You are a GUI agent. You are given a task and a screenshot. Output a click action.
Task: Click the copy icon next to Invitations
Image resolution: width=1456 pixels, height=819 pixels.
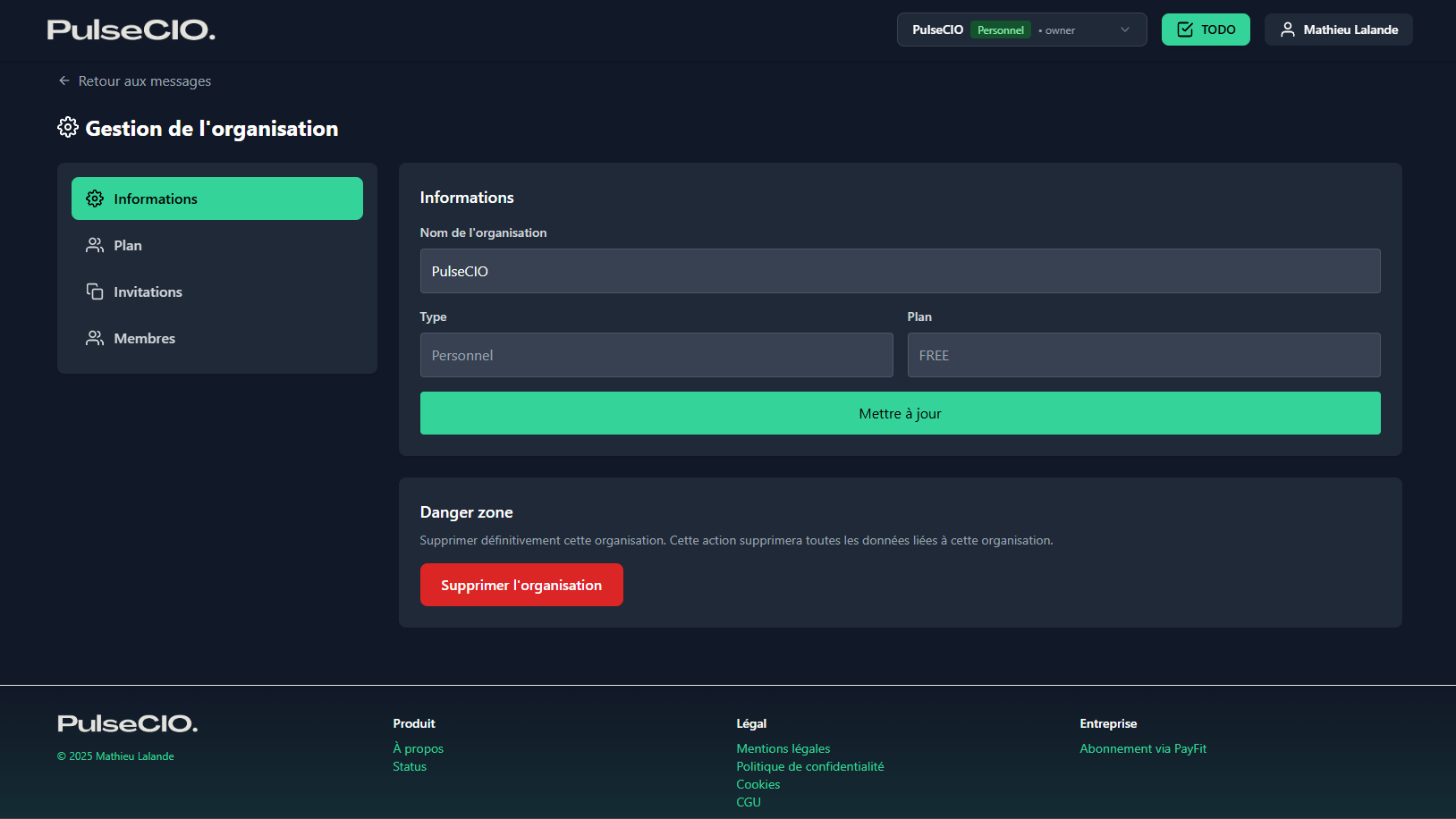[x=95, y=291]
